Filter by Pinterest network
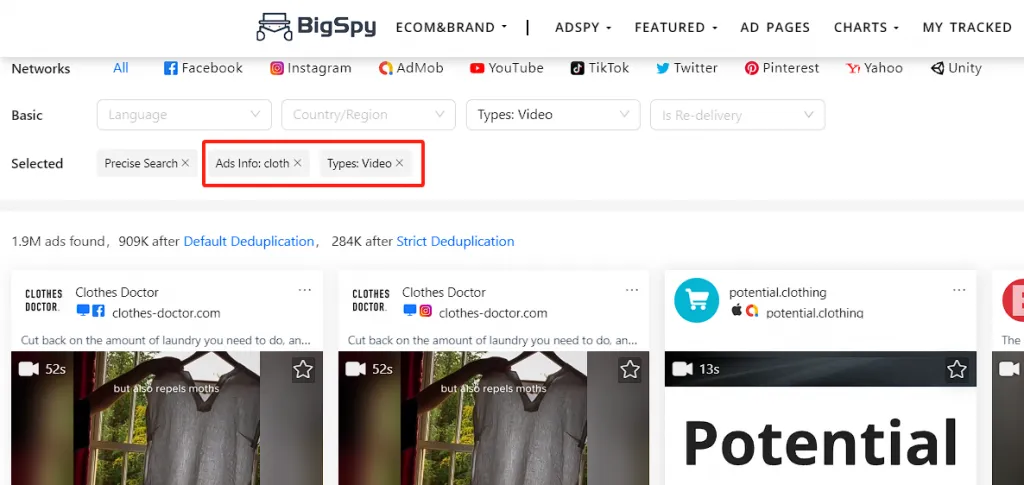Screen dimensions: 1024x485 (x=782, y=68)
